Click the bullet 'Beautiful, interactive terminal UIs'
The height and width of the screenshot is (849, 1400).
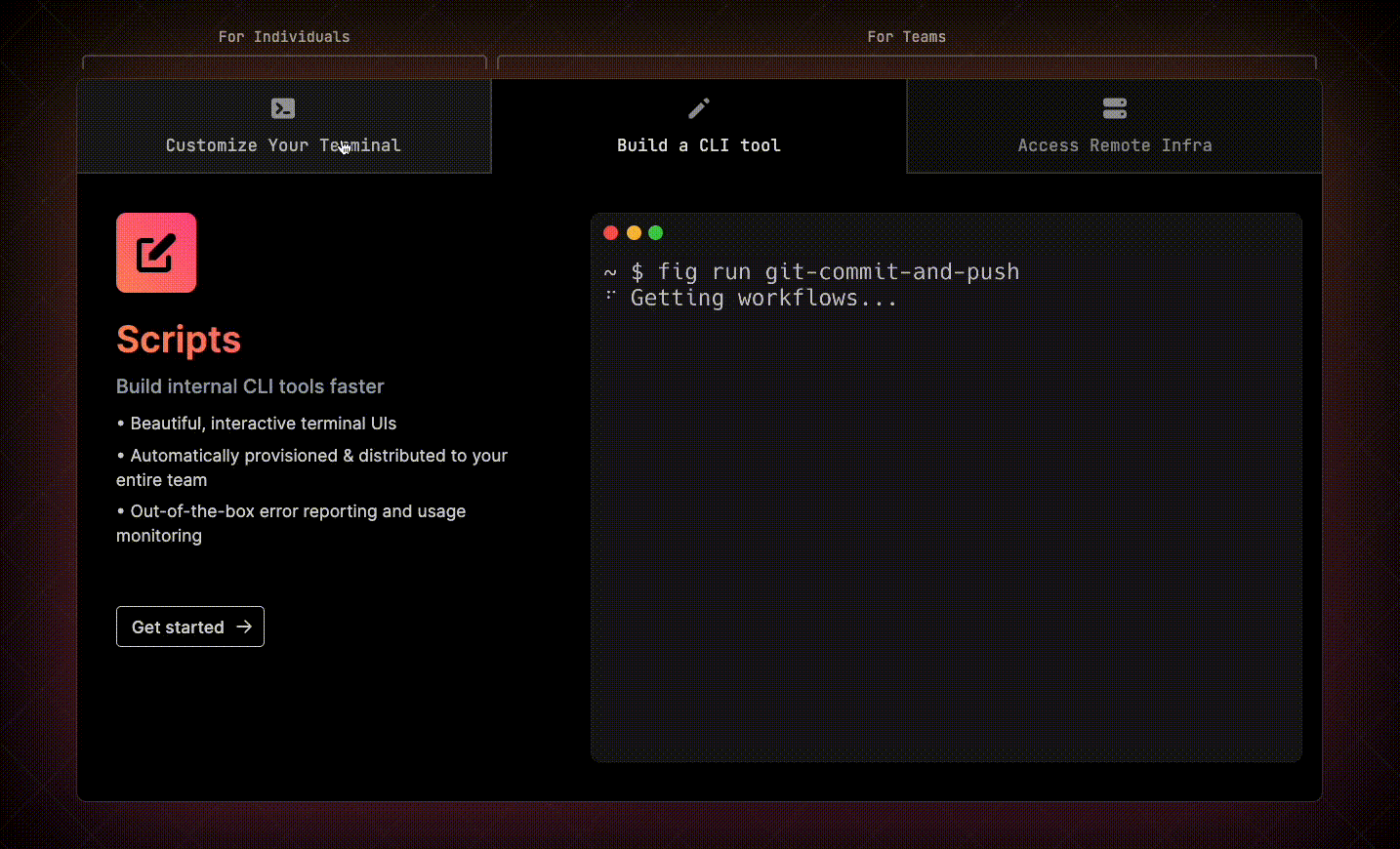257,424
